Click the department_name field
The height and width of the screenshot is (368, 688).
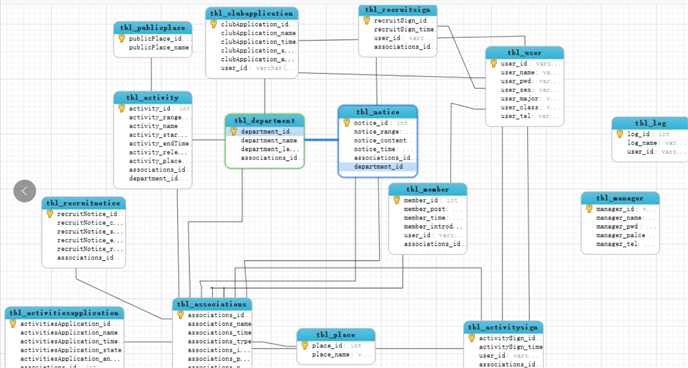click(269, 140)
